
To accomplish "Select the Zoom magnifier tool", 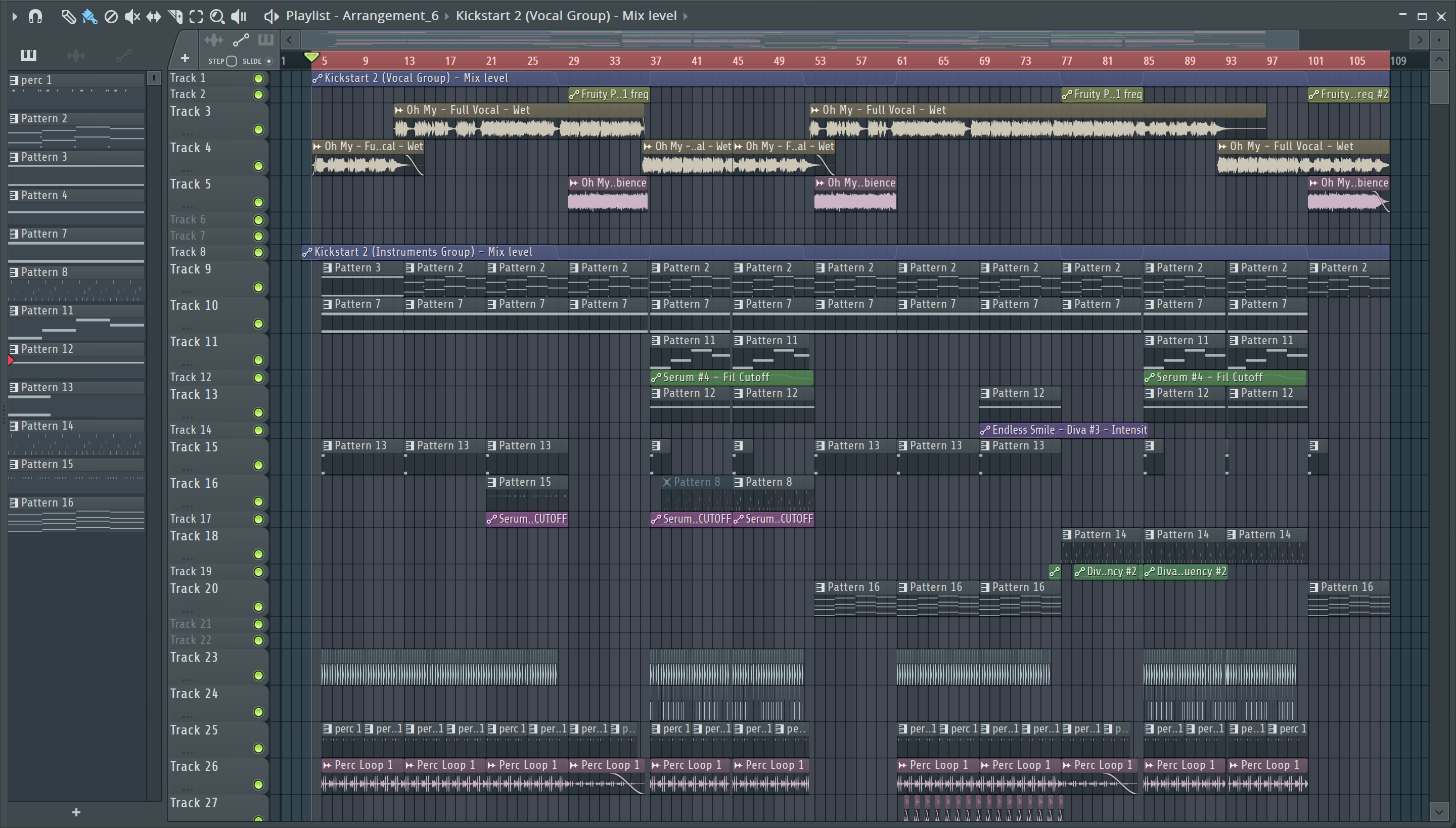I will (x=217, y=17).
